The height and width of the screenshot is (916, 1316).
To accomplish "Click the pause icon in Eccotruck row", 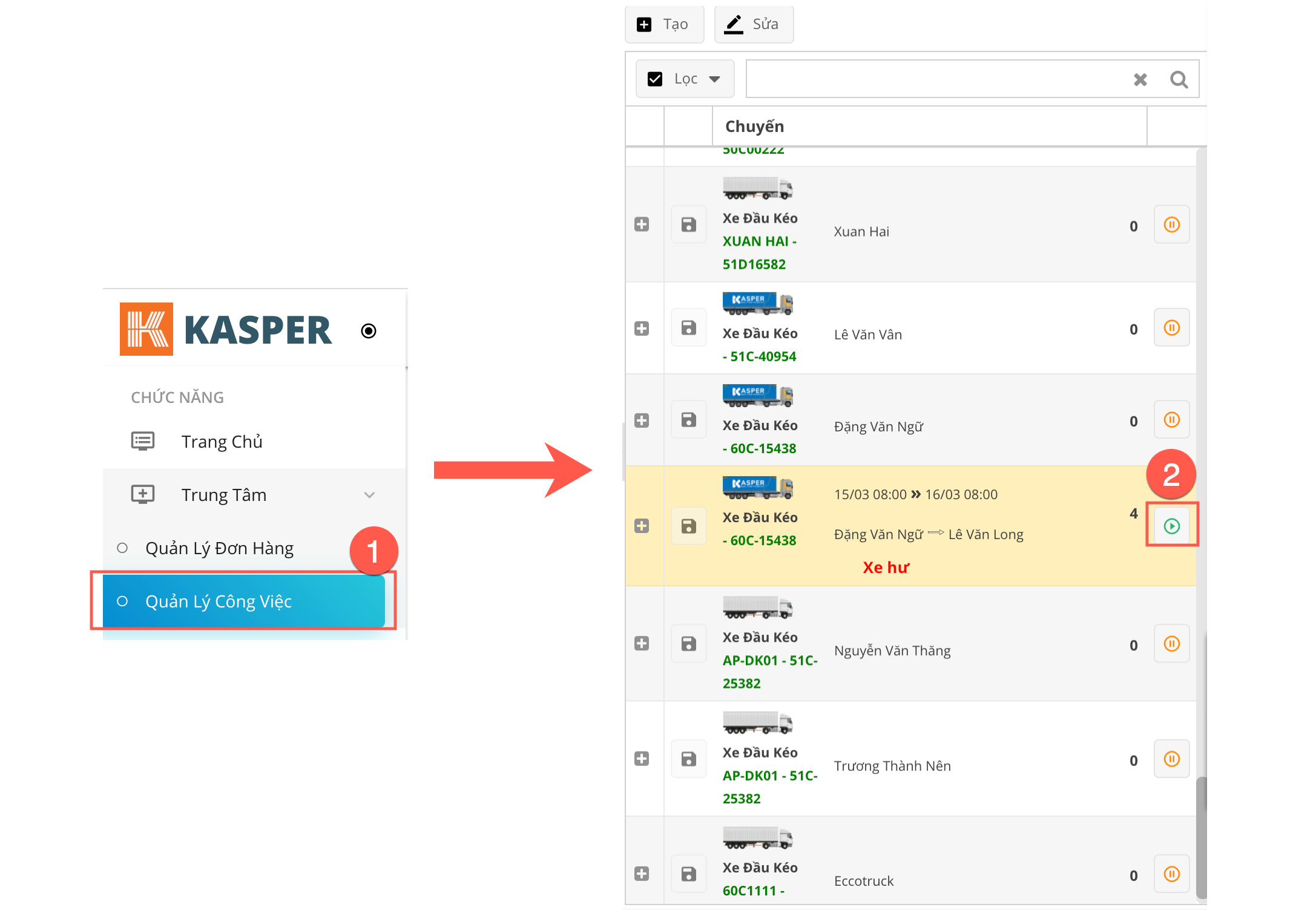I will point(1171,874).
